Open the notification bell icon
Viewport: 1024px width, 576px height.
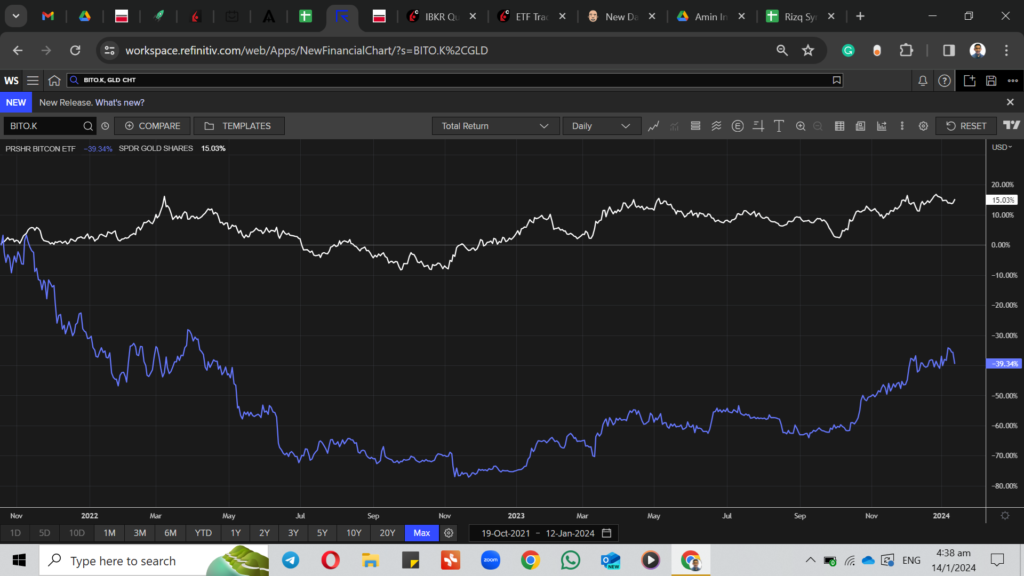[x=922, y=80]
